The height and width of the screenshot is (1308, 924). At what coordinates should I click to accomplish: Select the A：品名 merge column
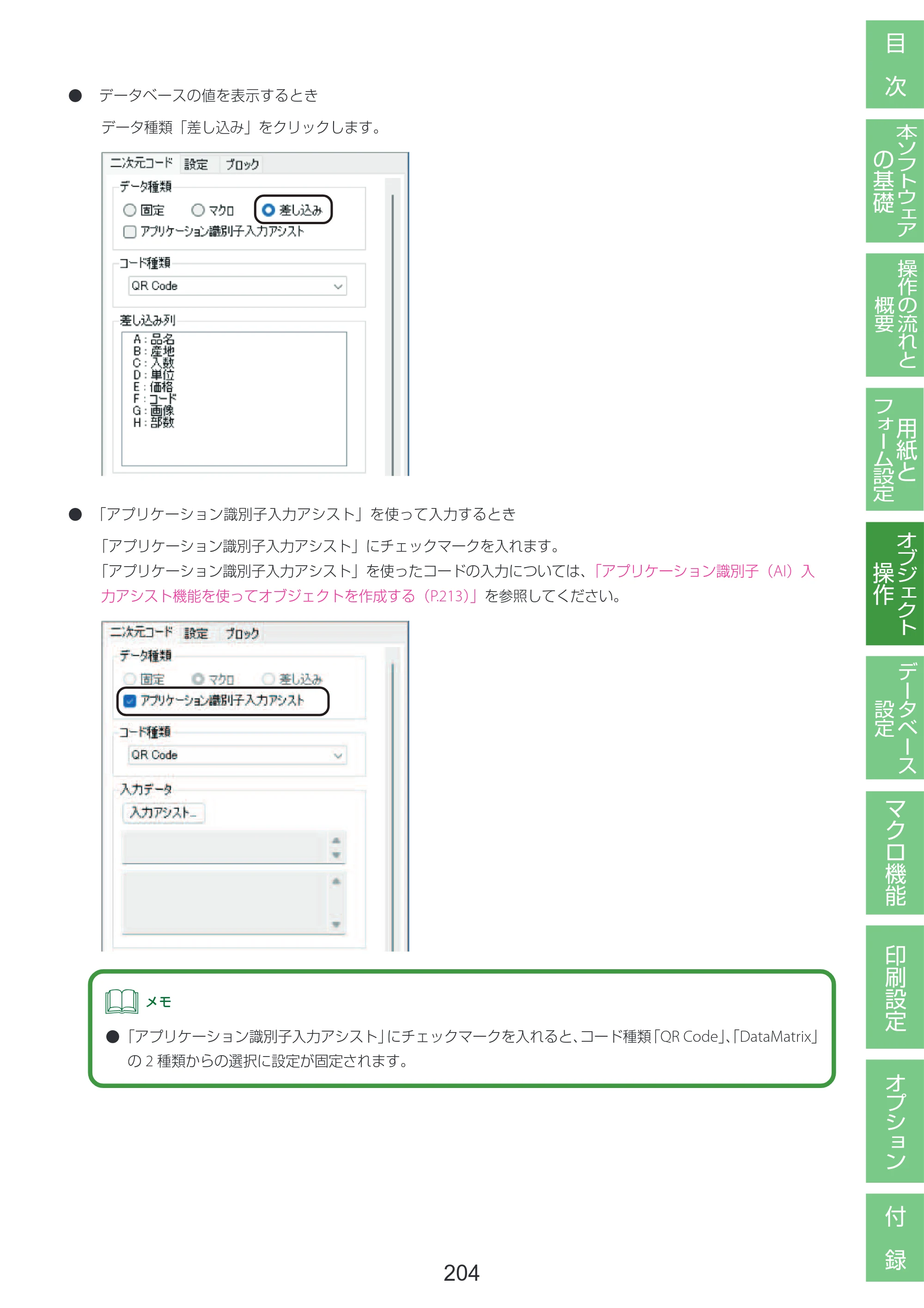point(154,340)
